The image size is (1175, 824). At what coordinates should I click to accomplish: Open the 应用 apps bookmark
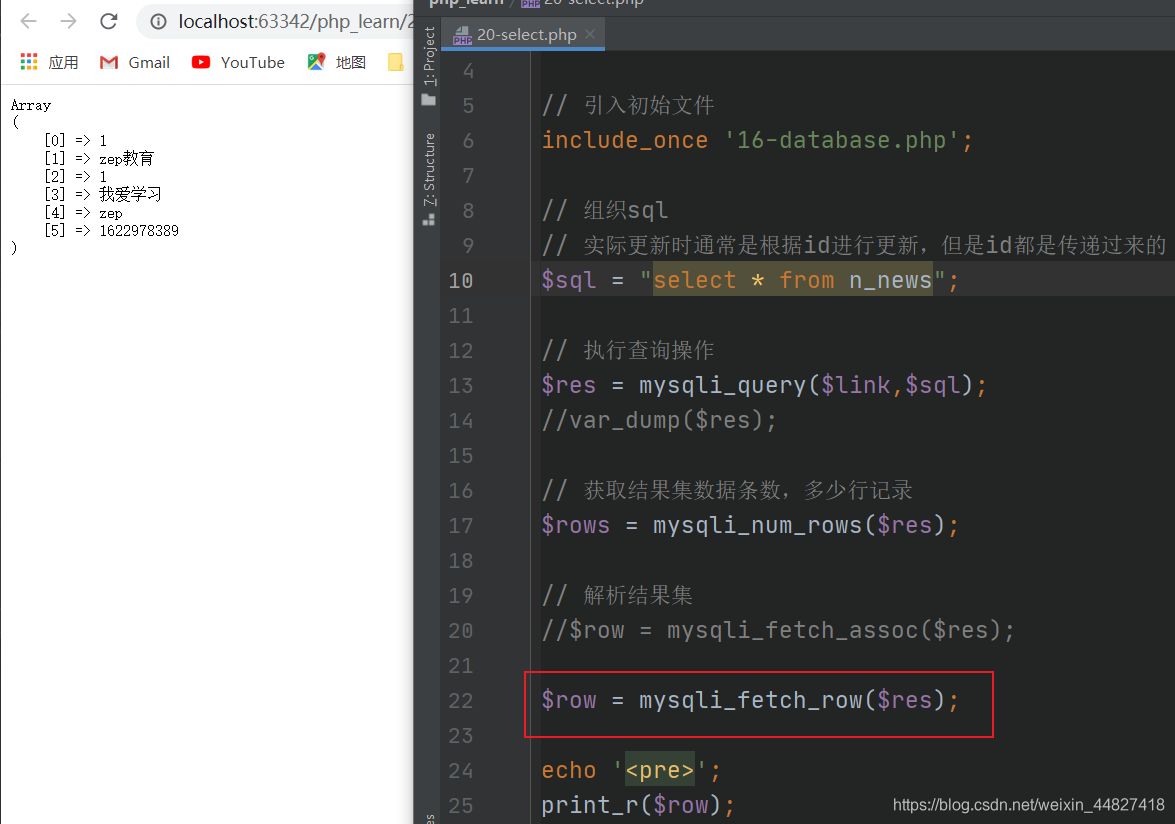coord(49,62)
